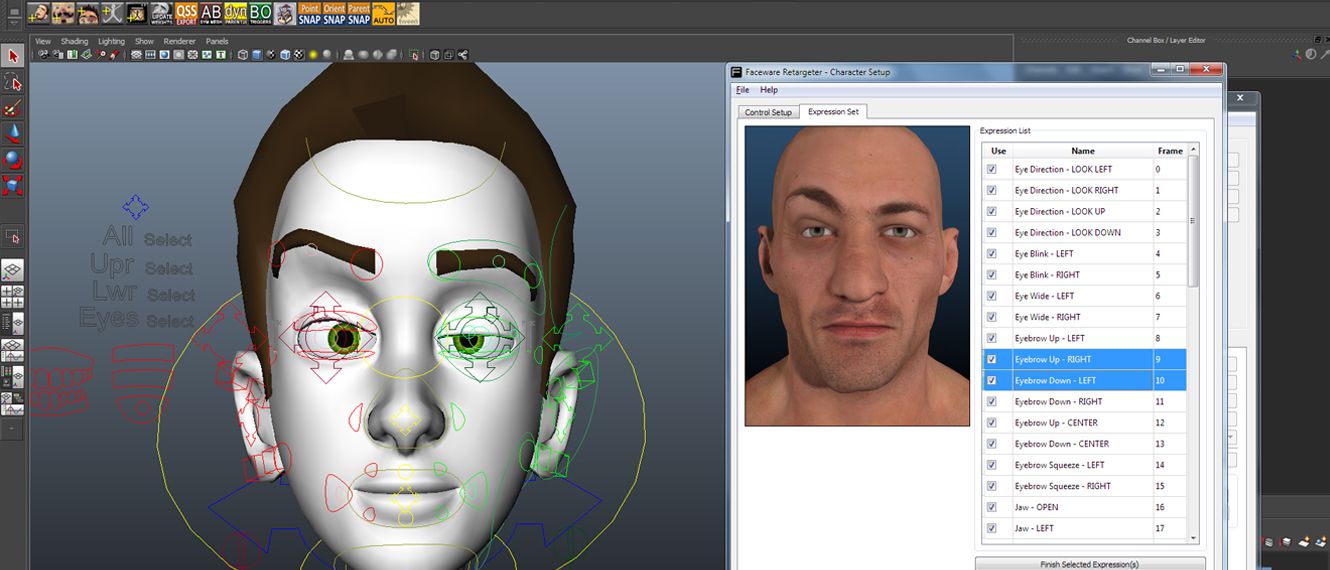Click the Eyes Select rig control

point(137,319)
